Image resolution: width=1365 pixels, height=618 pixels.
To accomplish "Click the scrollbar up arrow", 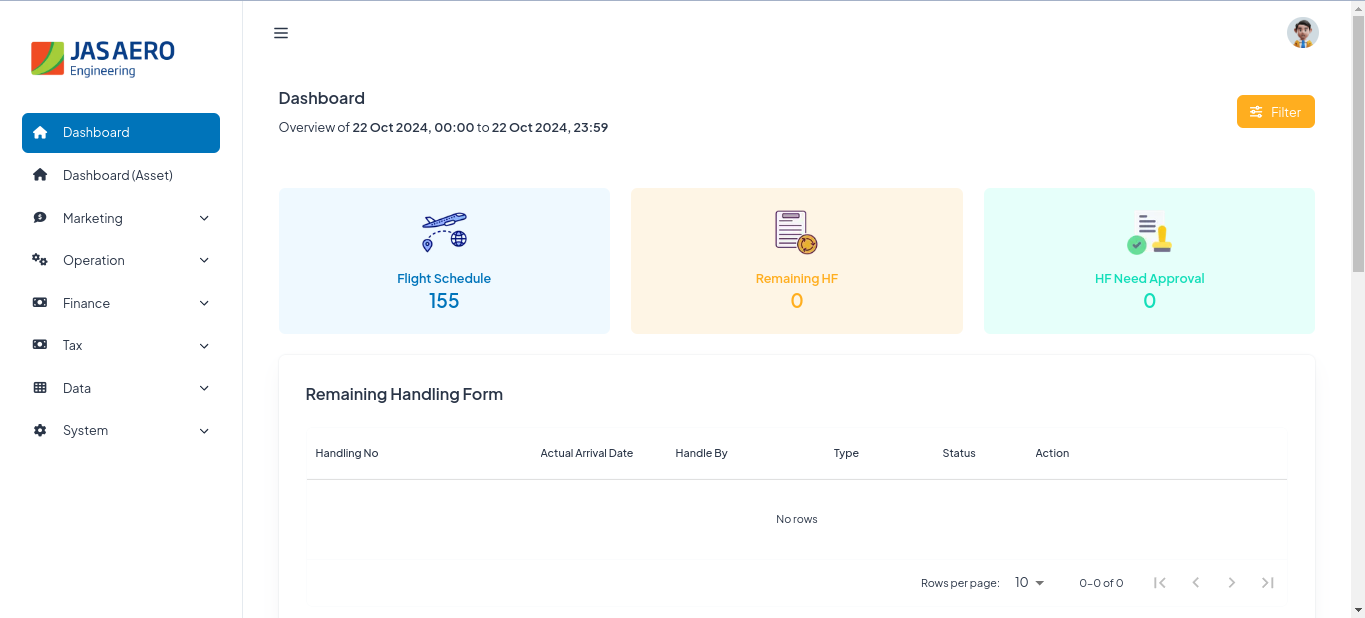I will [x=1358, y=9].
